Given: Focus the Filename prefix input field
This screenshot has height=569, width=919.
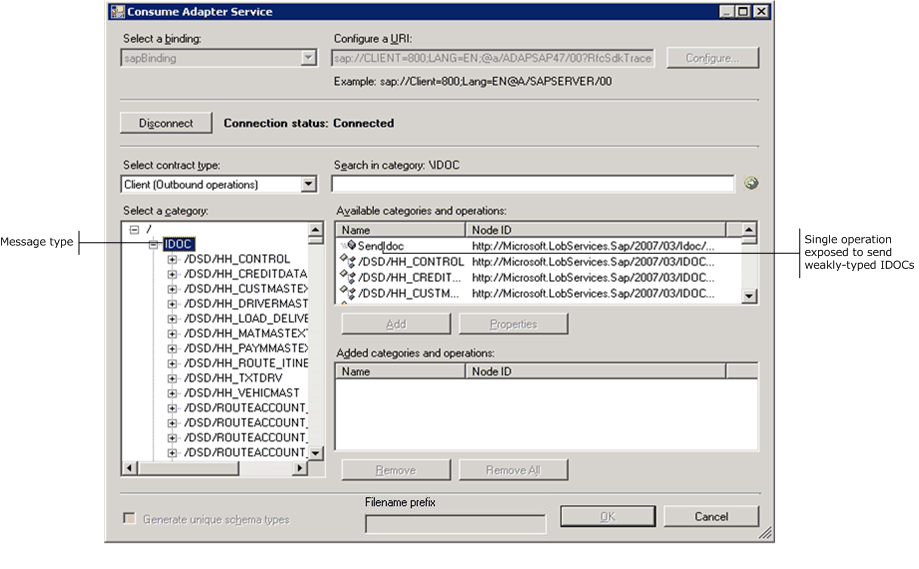Looking at the screenshot, I should click(x=455, y=524).
